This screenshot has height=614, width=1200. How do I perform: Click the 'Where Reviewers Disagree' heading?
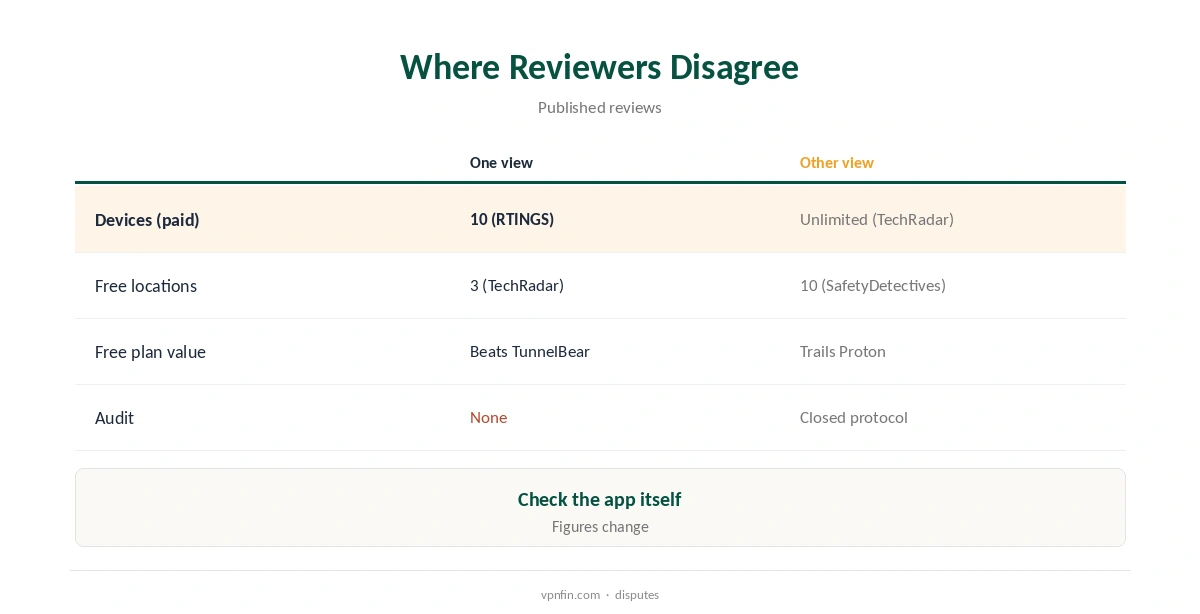[x=600, y=67]
